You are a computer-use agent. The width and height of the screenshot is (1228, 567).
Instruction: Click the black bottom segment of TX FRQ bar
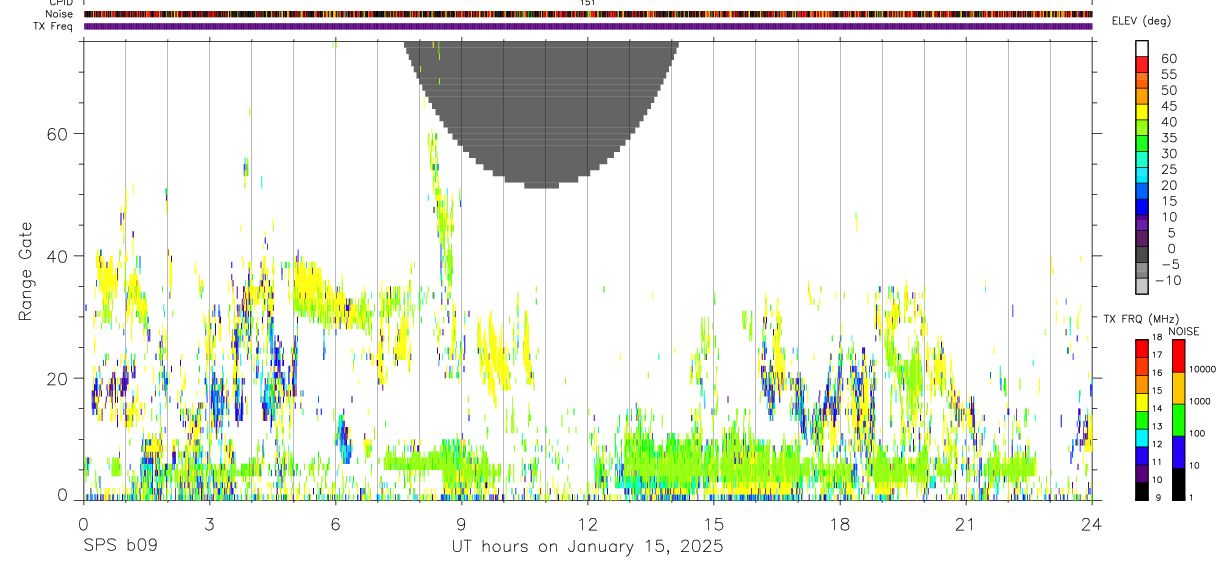[x=1142, y=491]
